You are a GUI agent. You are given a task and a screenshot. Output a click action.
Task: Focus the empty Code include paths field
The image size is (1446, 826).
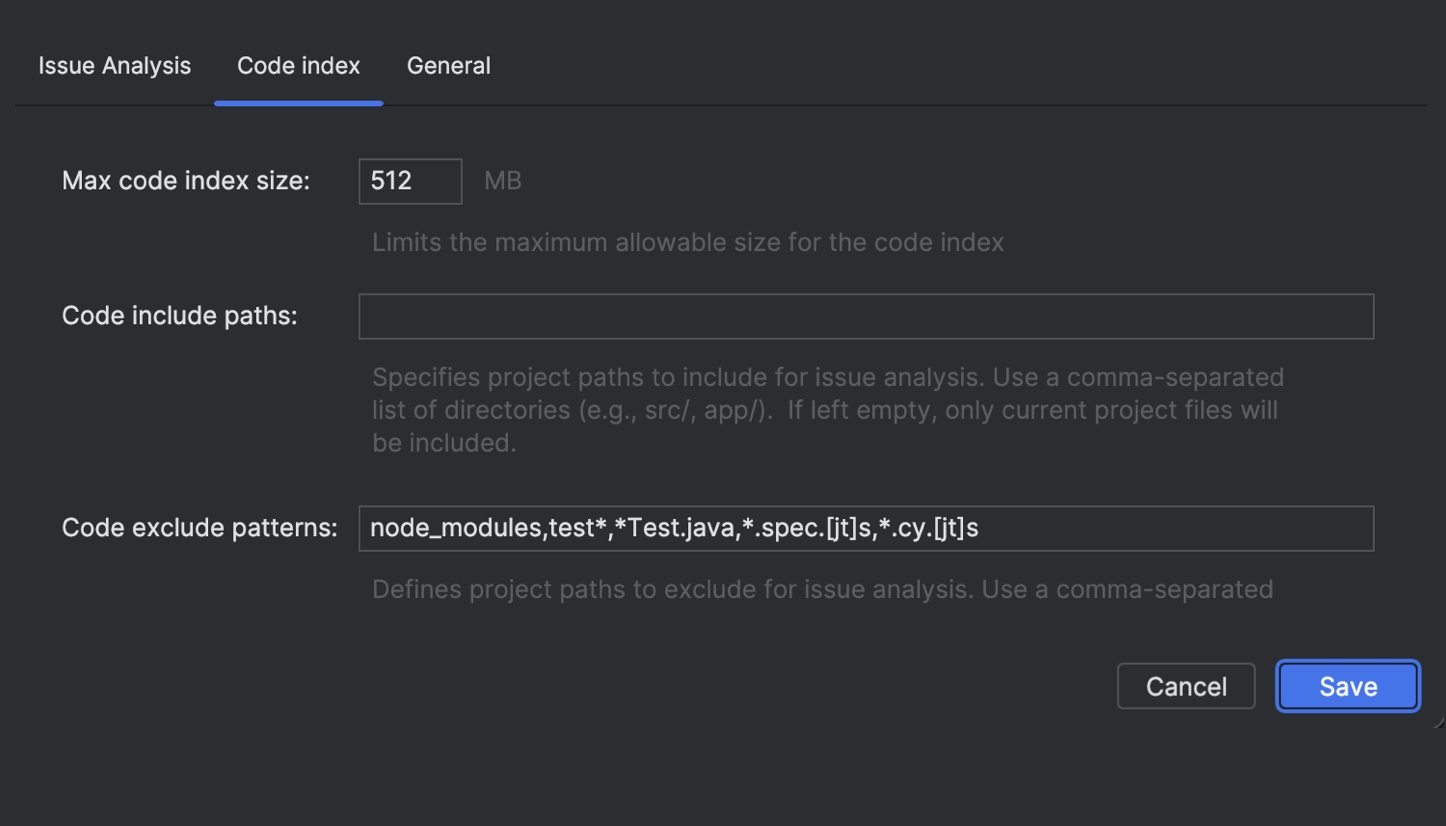(865, 316)
